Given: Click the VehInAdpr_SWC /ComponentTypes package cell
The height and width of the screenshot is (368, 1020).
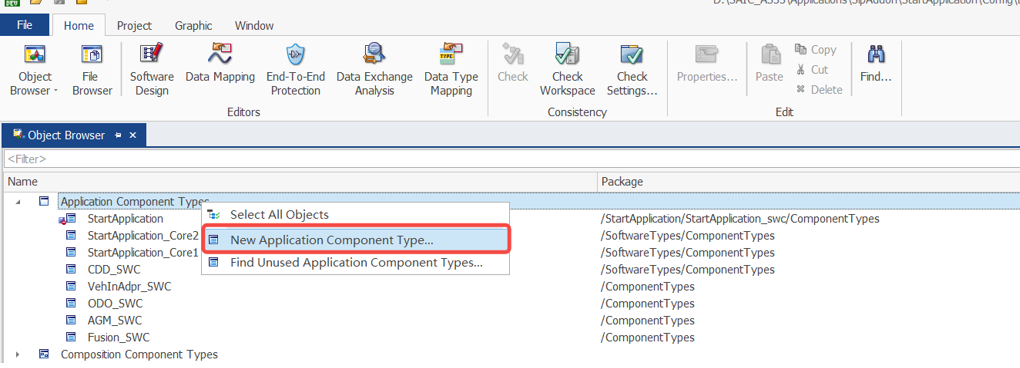Looking at the screenshot, I should click(647, 286).
